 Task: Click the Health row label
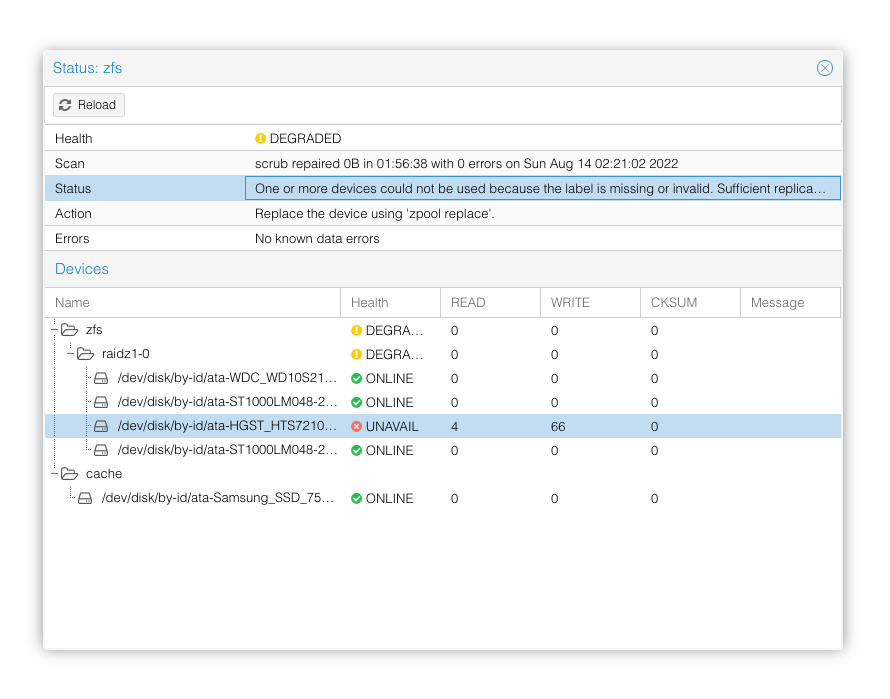[x=74, y=139]
